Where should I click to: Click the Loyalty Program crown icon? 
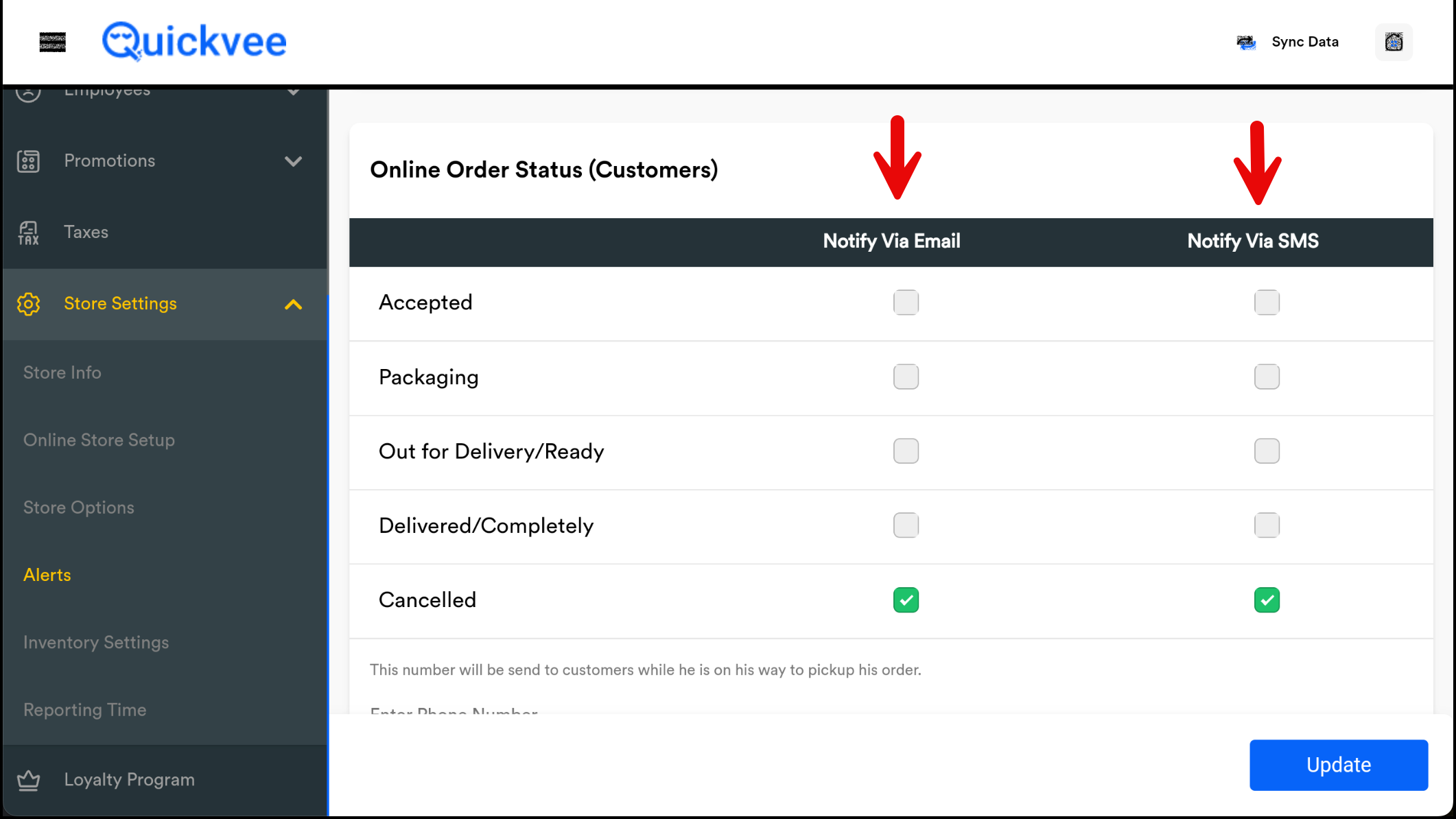tap(28, 780)
